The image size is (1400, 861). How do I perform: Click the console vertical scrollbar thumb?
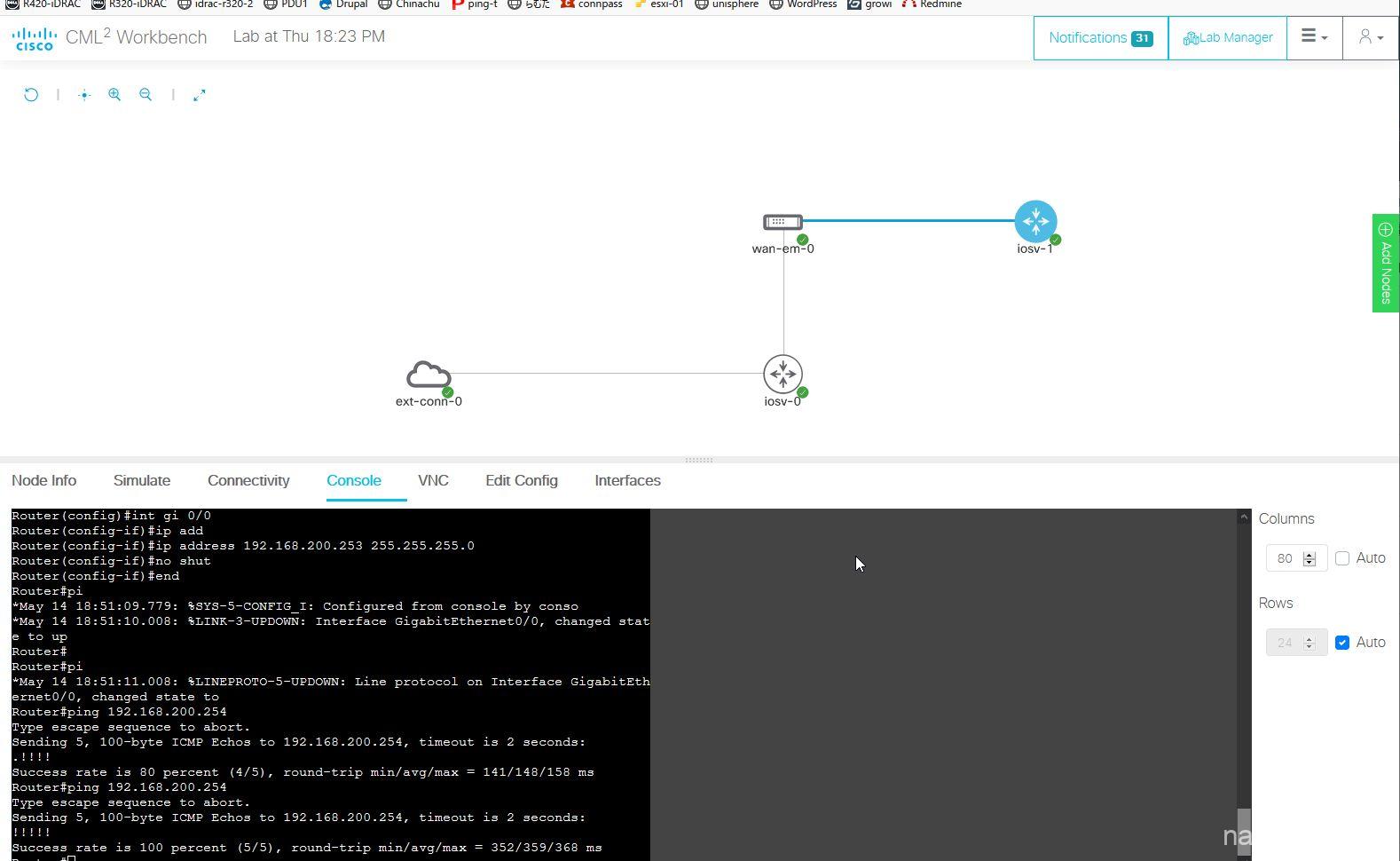coord(1244,832)
